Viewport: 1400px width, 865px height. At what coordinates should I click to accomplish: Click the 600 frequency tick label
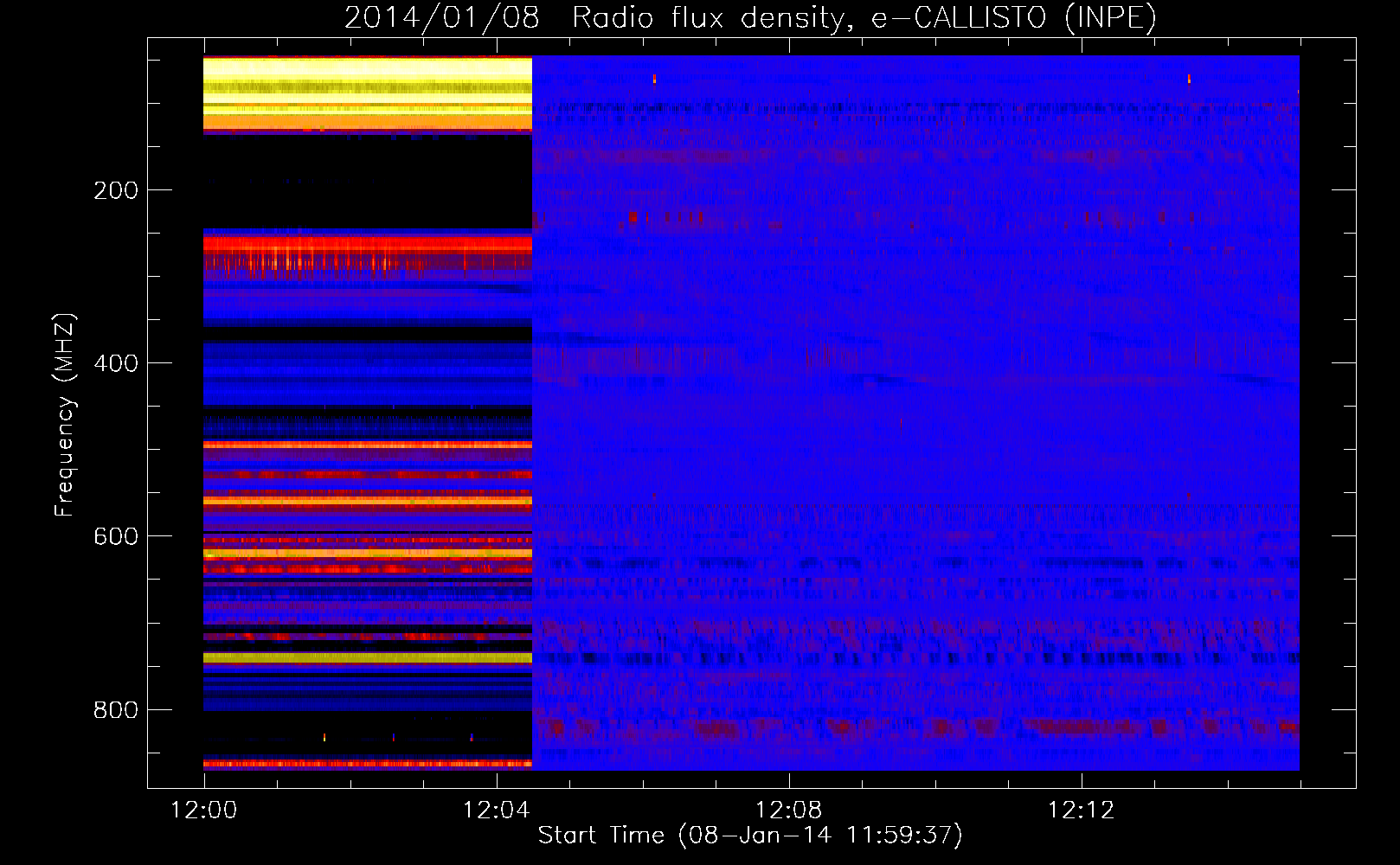coord(116,536)
